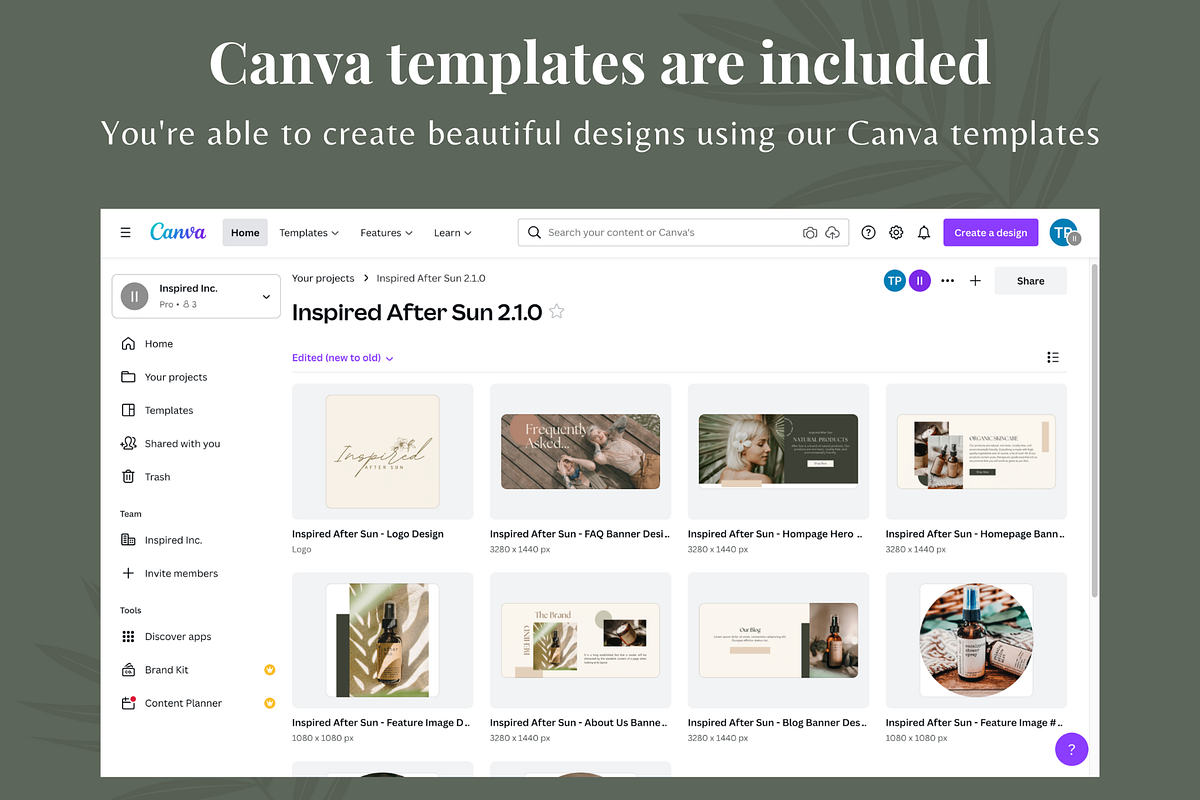Open the Blog Banner design thumbnail
The image size is (1200, 800).
coord(778,640)
